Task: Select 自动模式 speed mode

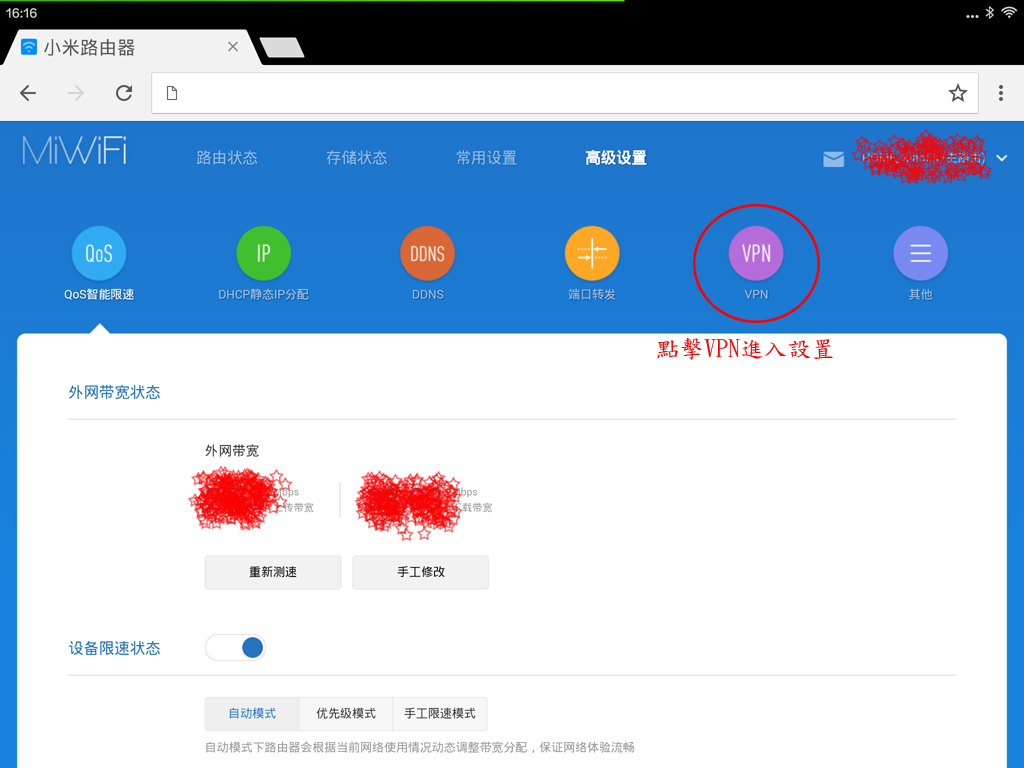Action: [252, 714]
